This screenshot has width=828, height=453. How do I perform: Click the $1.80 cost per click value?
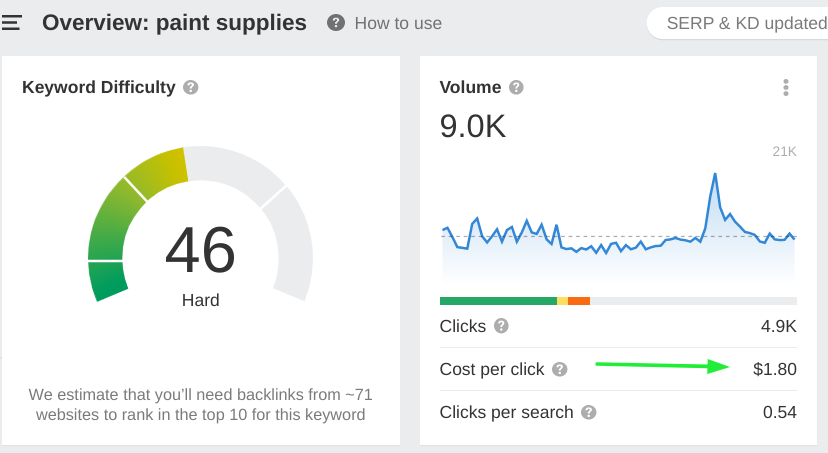point(774,369)
